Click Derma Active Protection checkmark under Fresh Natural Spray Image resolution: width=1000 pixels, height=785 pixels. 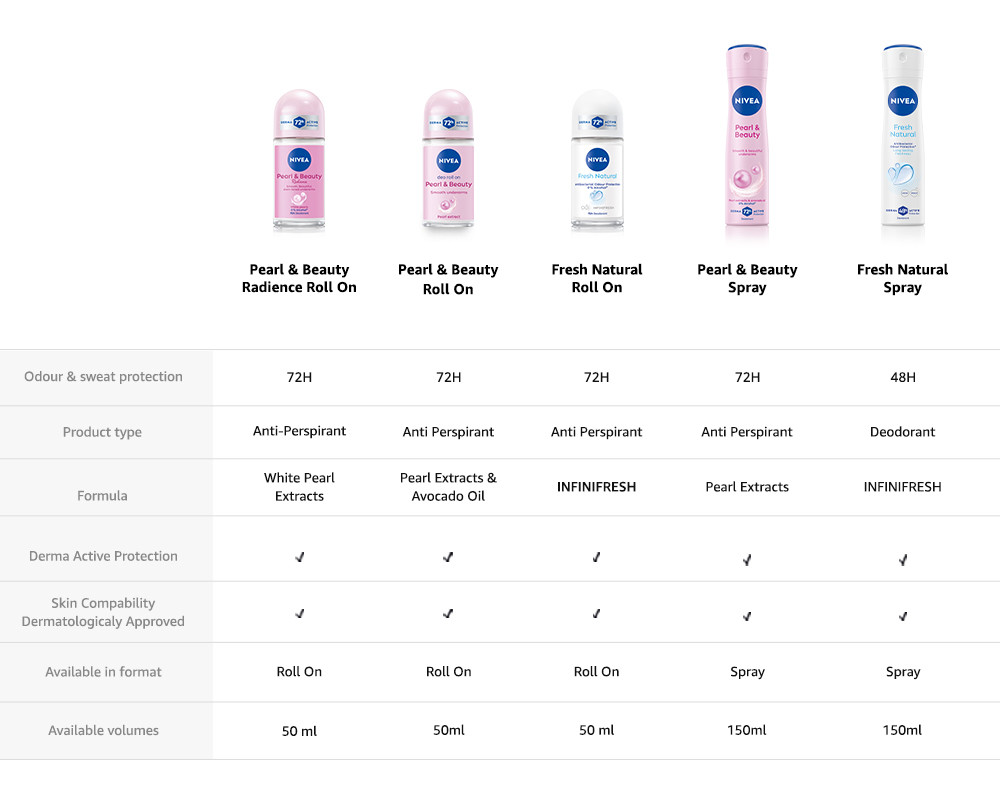pyautogui.click(x=903, y=560)
